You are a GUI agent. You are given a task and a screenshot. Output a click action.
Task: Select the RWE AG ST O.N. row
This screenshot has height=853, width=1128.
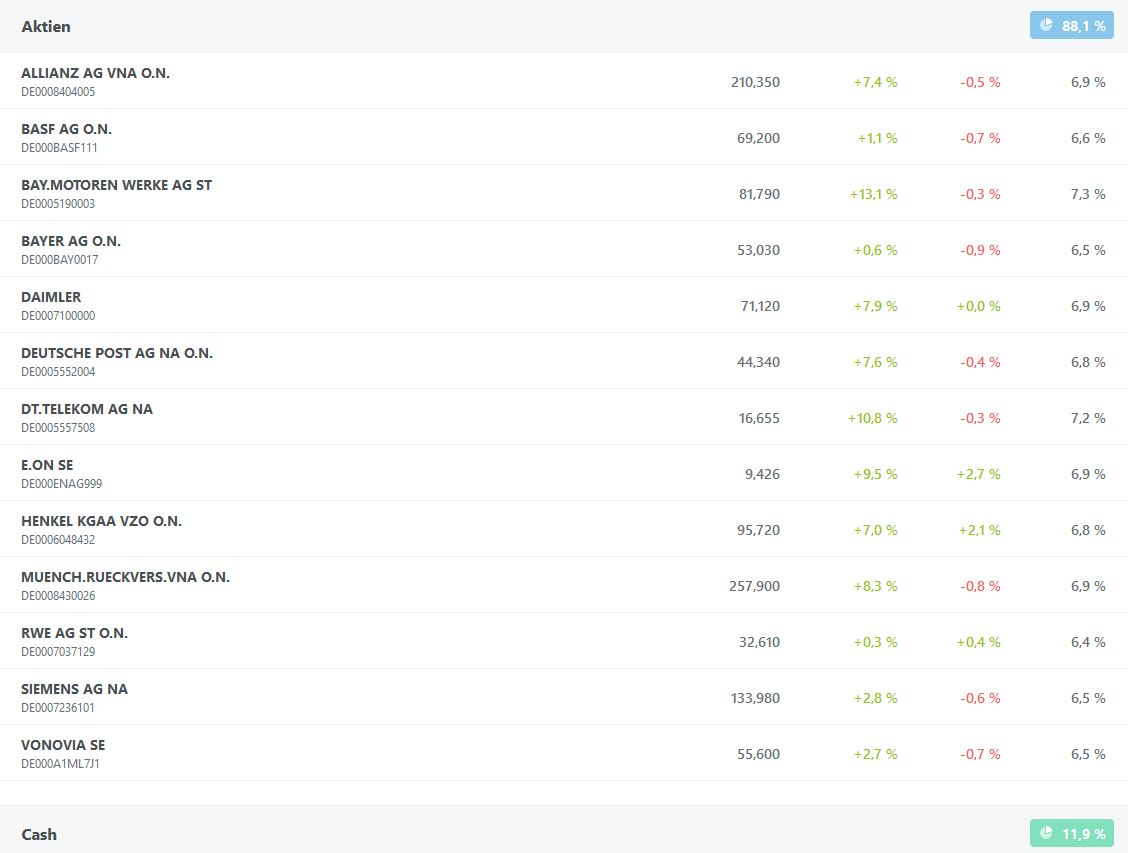point(74,633)
